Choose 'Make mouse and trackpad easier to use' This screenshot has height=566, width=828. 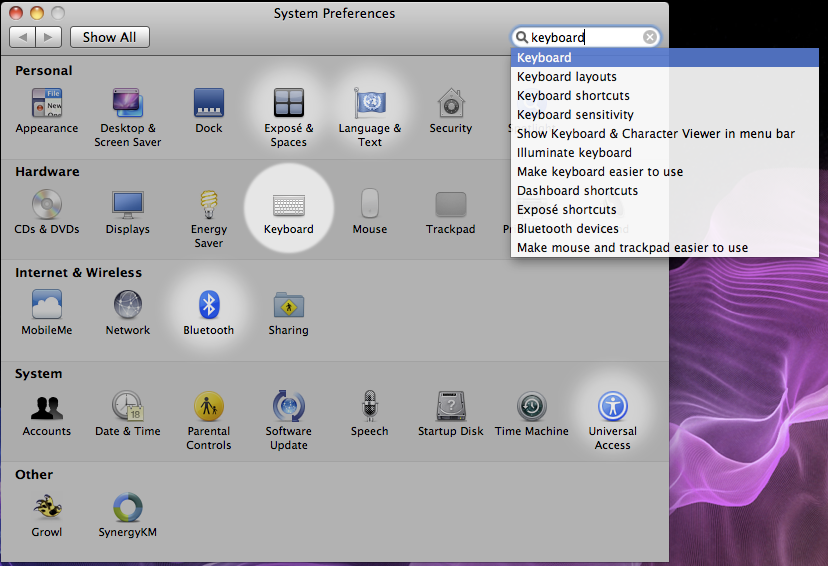tap(665, 248)
